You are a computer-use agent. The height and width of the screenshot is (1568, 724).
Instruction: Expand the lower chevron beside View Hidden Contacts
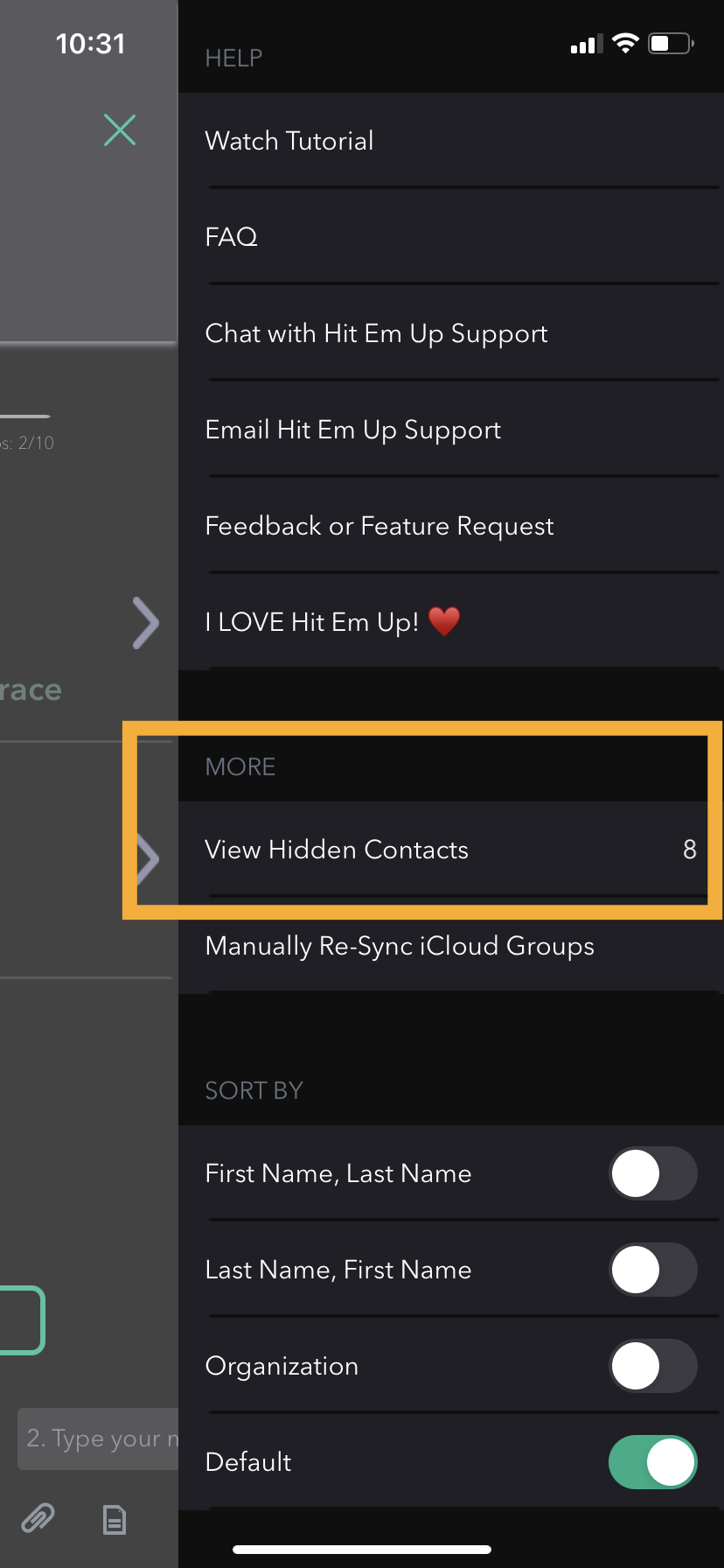click(148, 859)
